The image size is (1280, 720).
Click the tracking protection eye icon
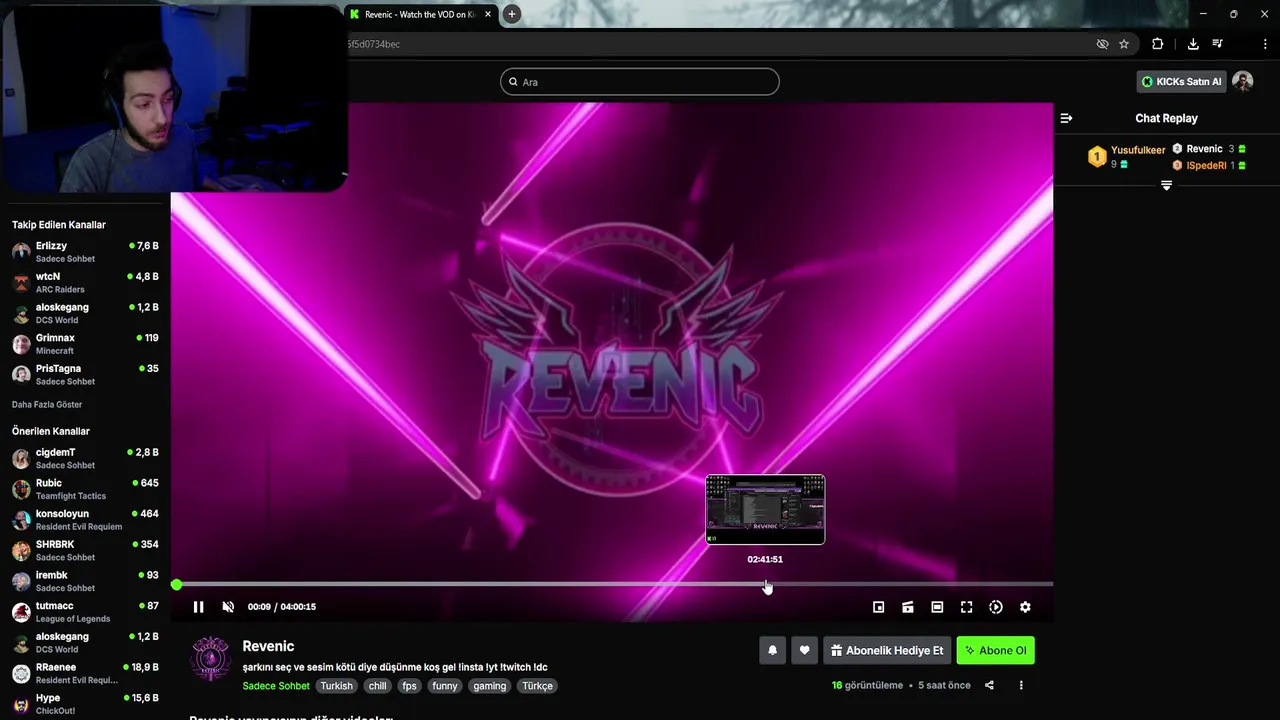(1102, 44)
